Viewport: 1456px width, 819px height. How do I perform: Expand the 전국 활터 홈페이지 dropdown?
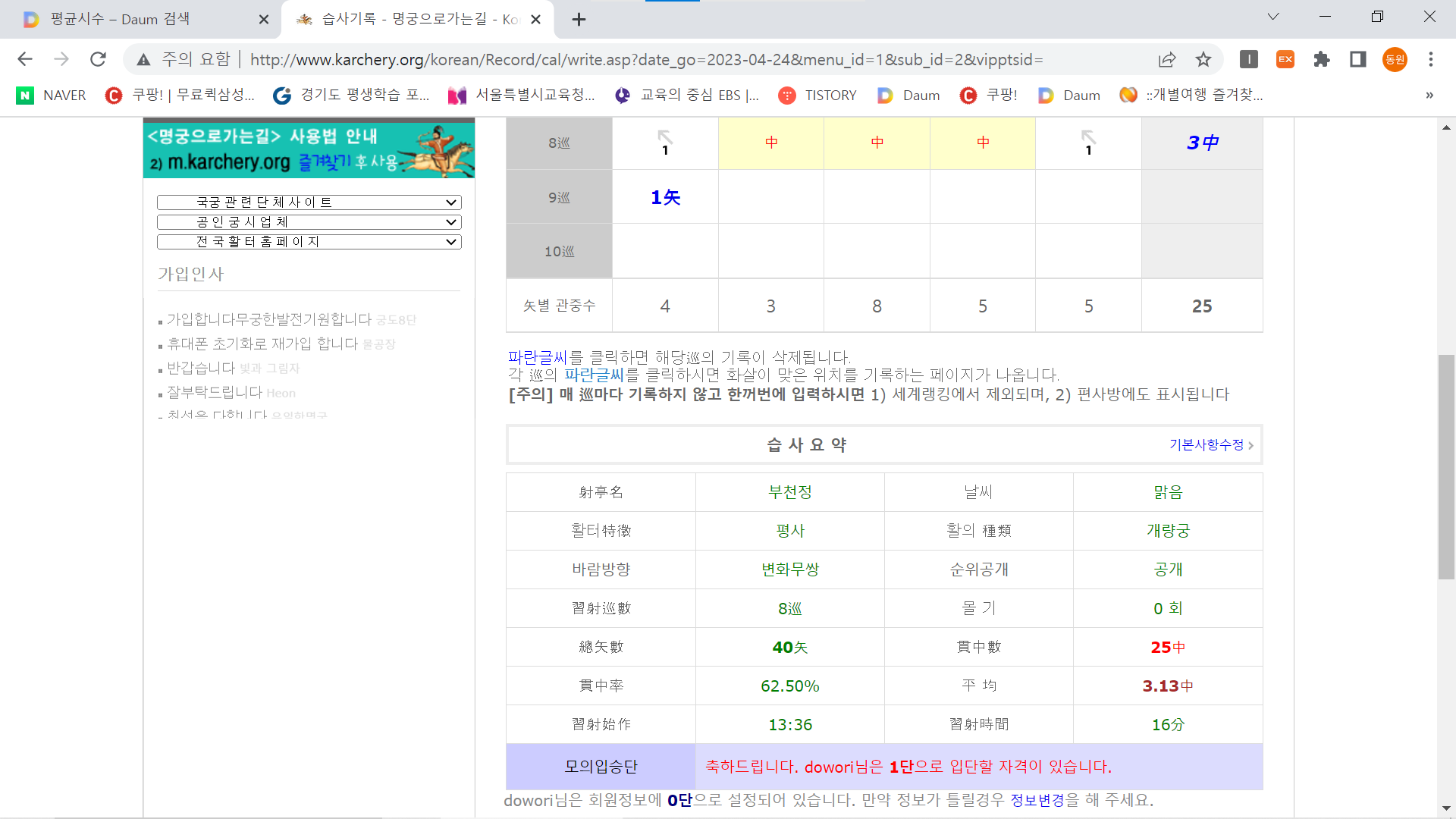[x=309, y=242]
